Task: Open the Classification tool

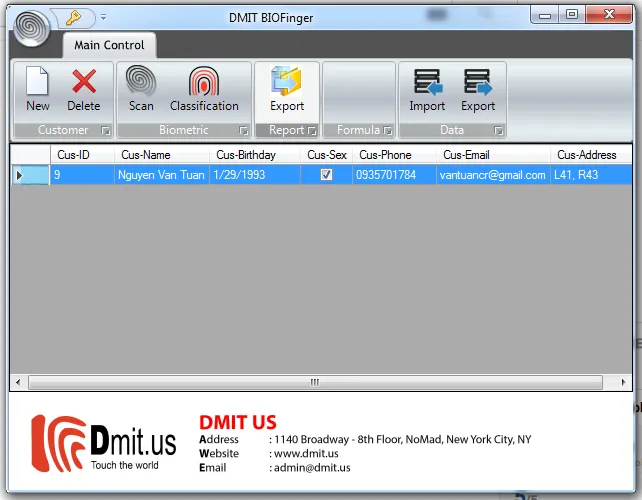Action: [x=204, y=88]
